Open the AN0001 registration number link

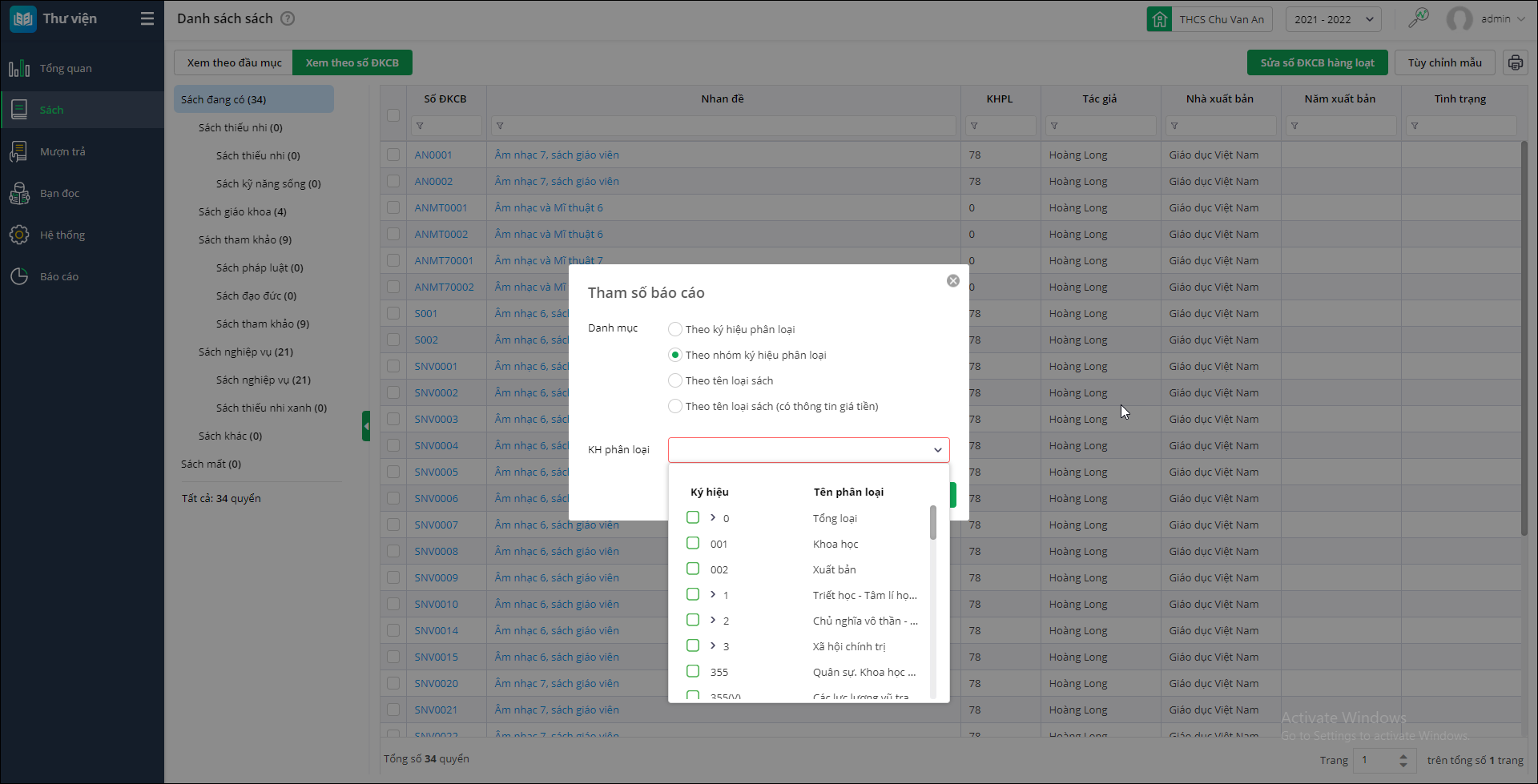433,155
